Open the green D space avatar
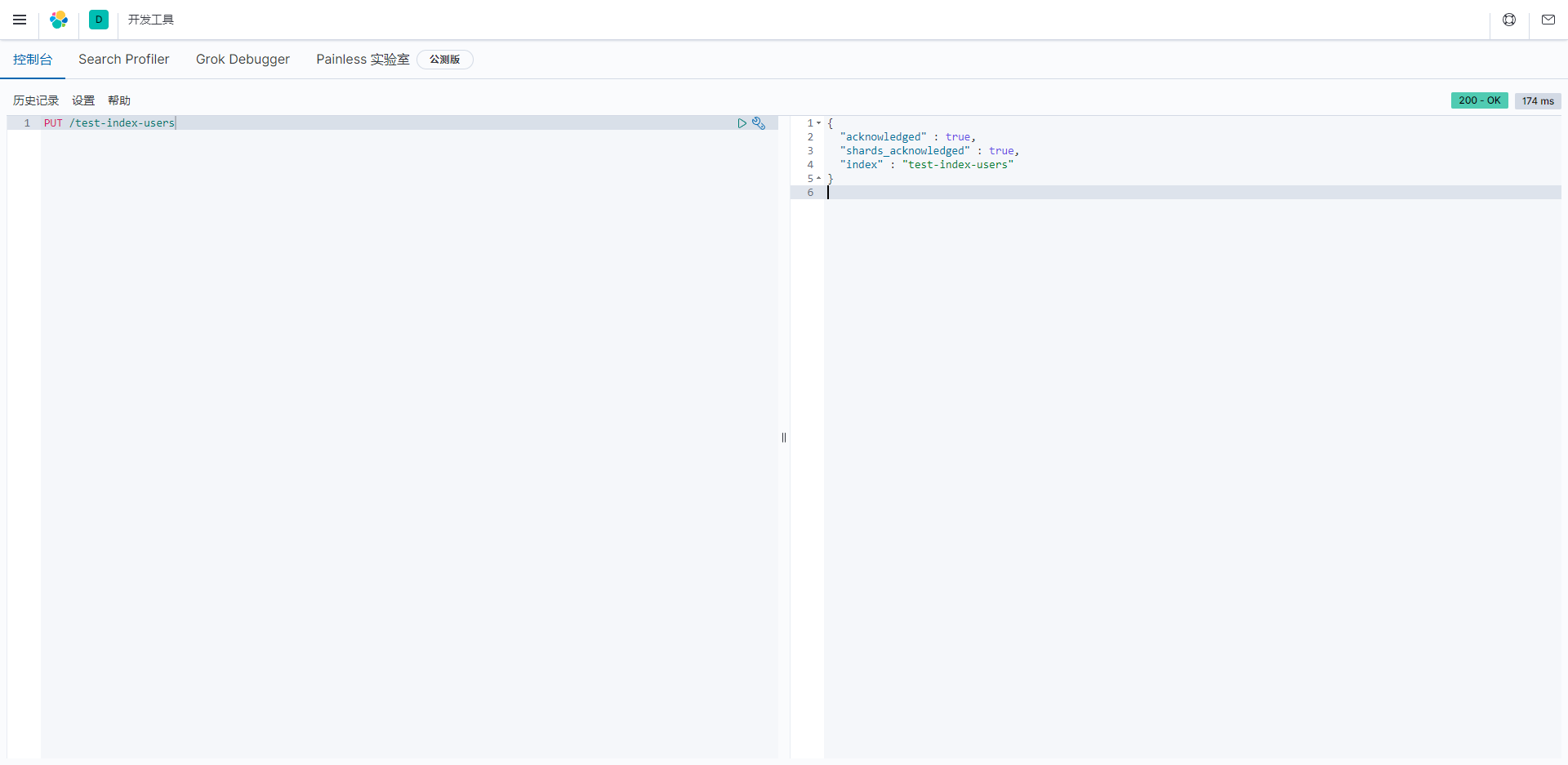The height and width of the screenshot is (765, 1568). coord(99,20)
